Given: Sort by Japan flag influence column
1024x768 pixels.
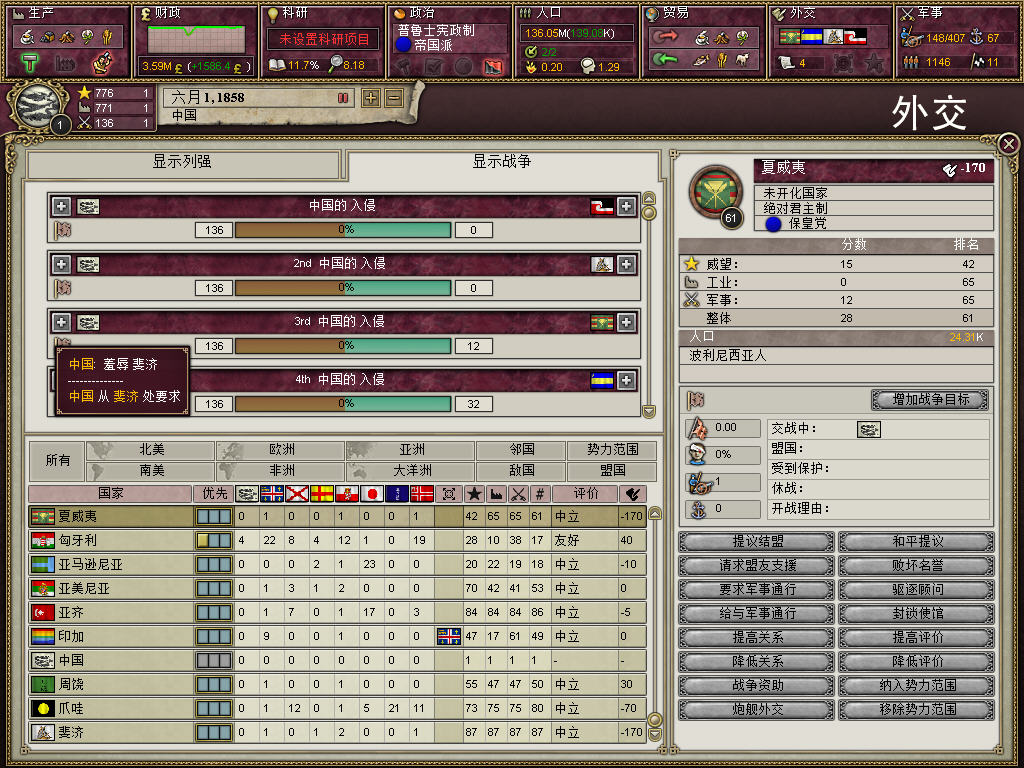Looking at the screenshot, I should tap(372, 494).
